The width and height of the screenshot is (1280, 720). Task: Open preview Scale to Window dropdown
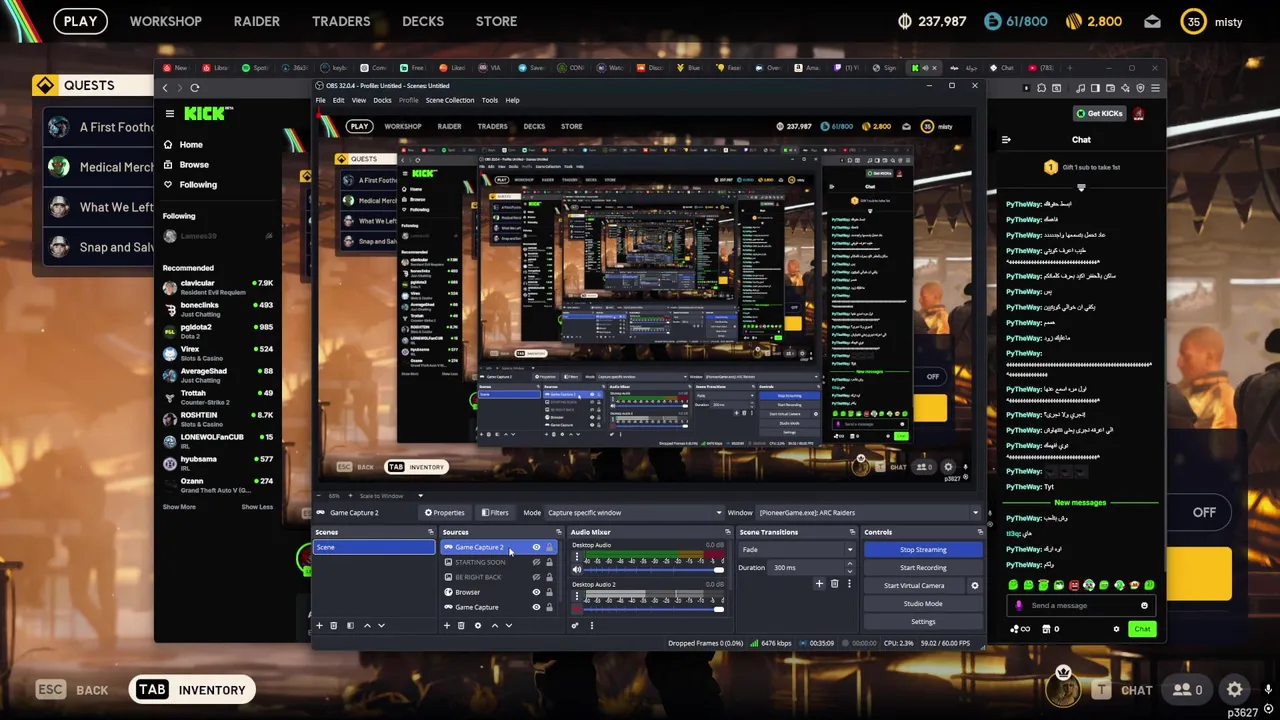390,496
